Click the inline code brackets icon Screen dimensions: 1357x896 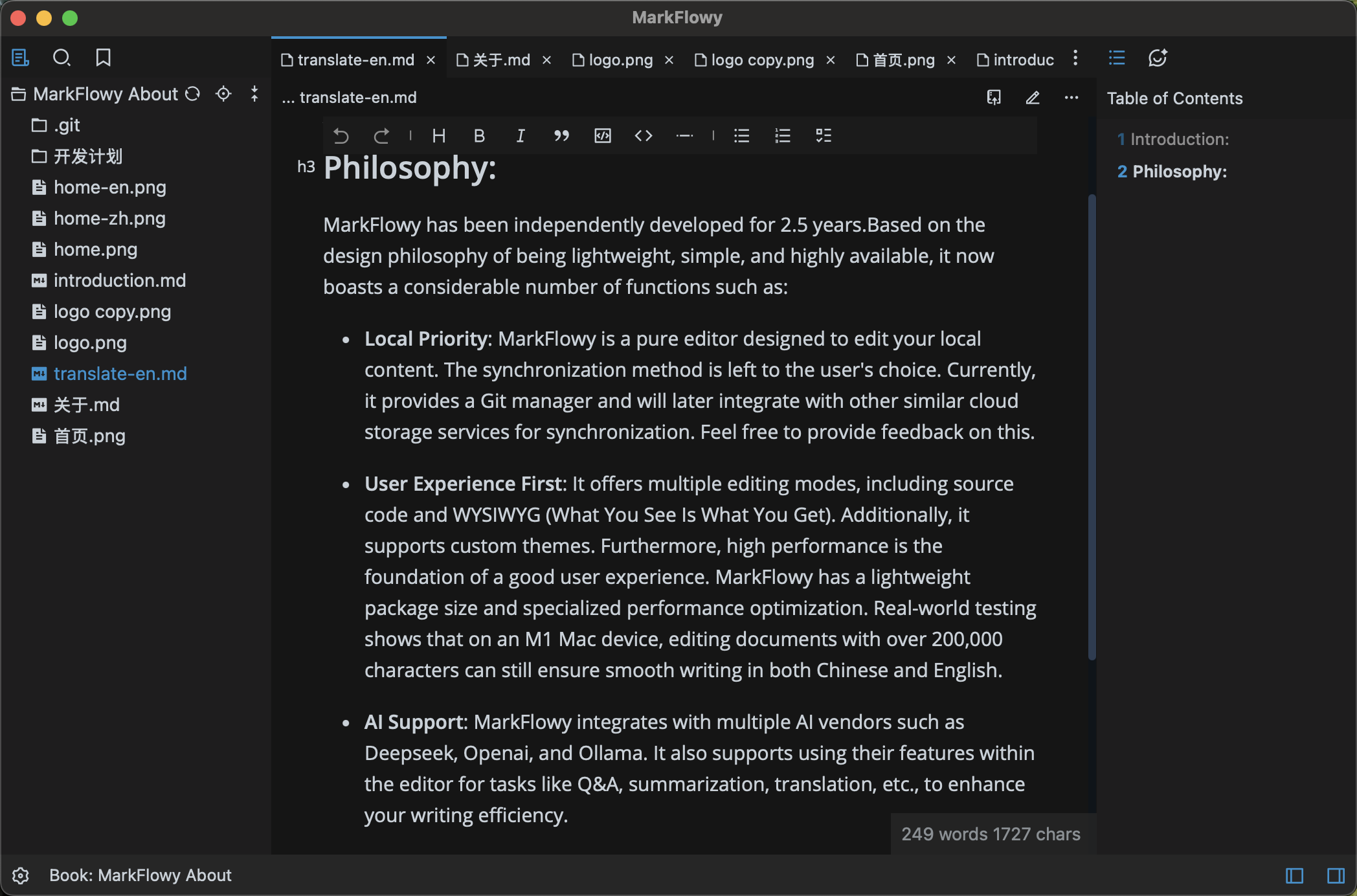click(643, 136)
